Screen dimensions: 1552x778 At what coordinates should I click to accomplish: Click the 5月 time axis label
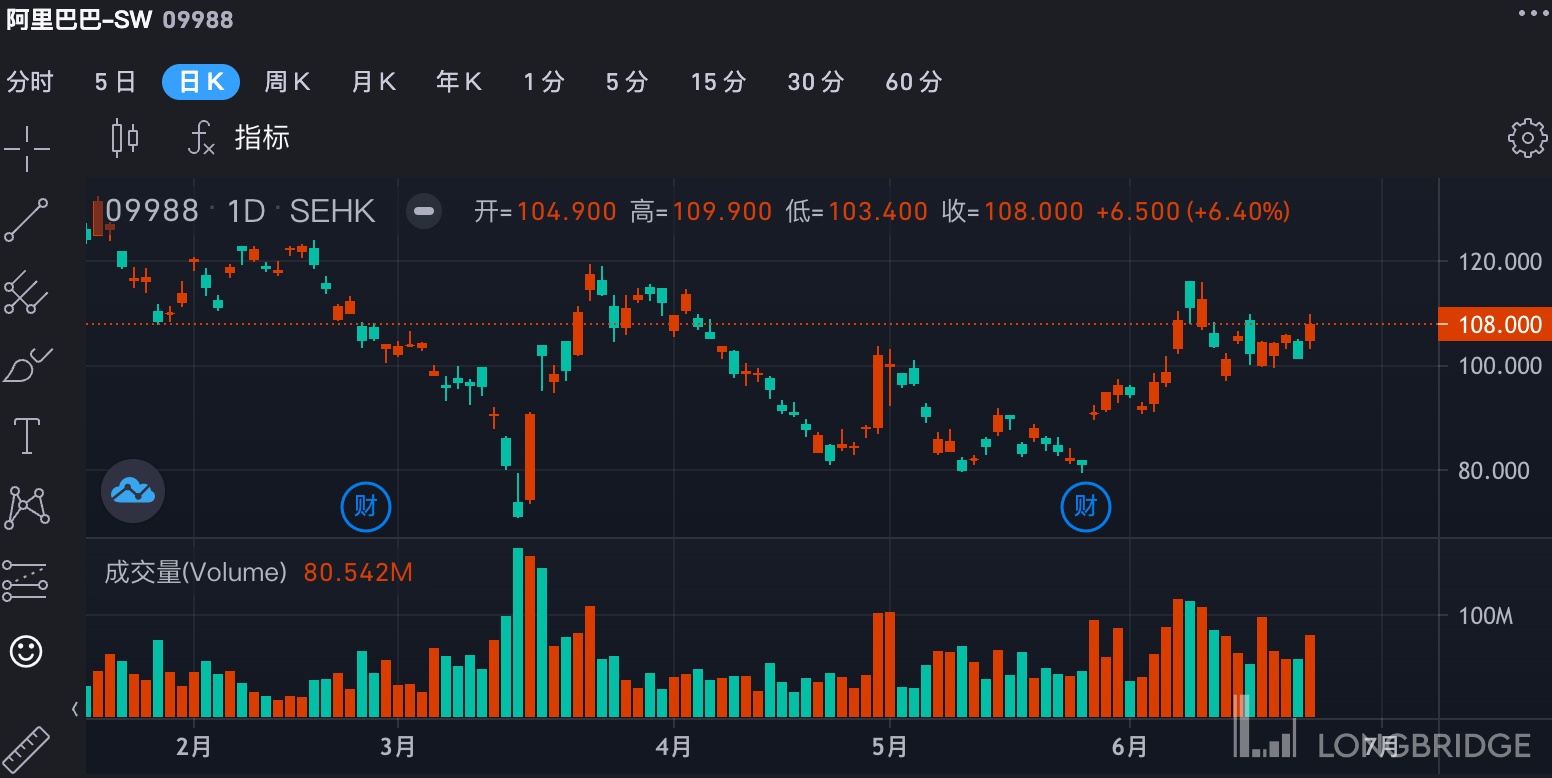click(x=890, y=747)
